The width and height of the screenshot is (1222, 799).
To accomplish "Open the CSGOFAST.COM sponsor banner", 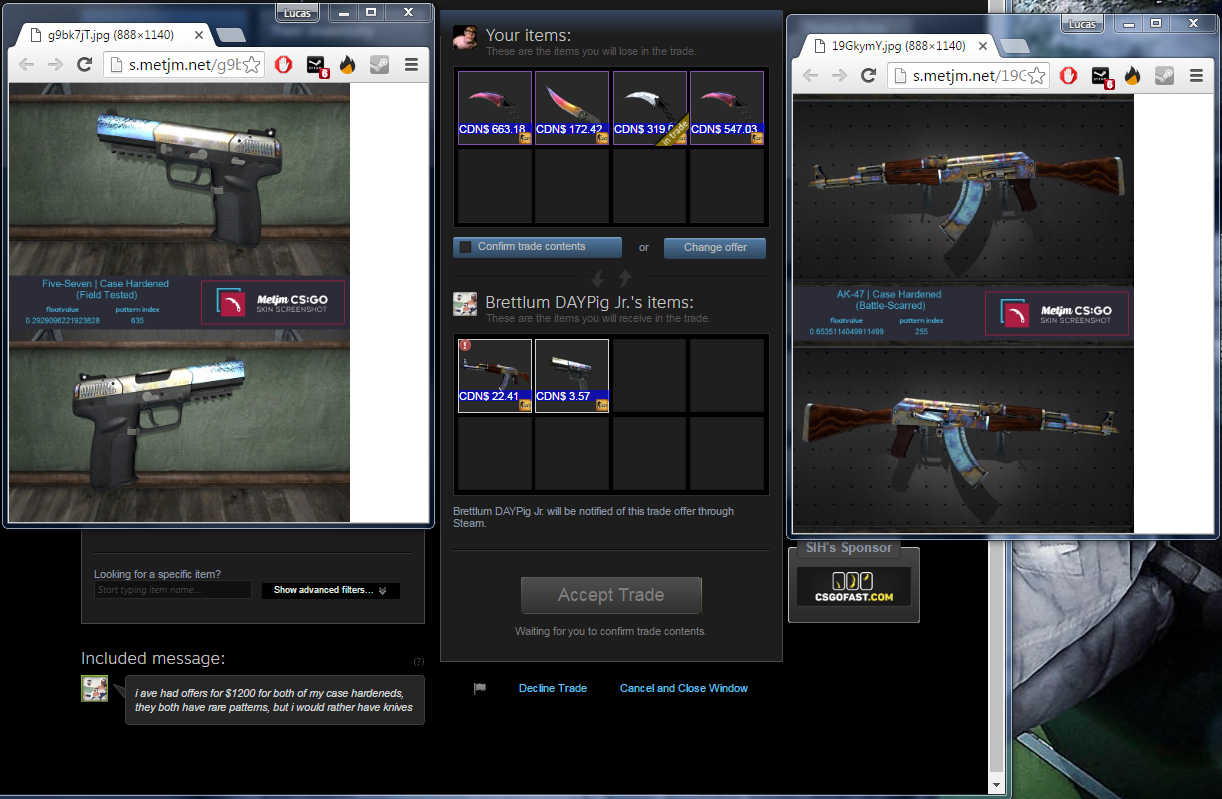I will (854, 586).
